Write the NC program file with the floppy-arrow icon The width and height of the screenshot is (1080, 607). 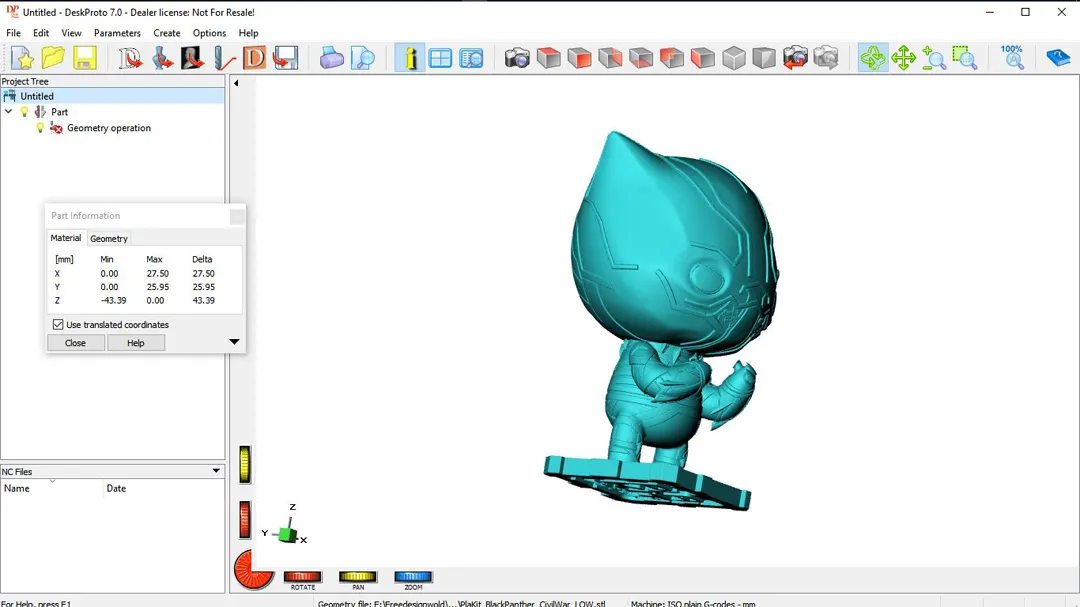coord(285,58)
